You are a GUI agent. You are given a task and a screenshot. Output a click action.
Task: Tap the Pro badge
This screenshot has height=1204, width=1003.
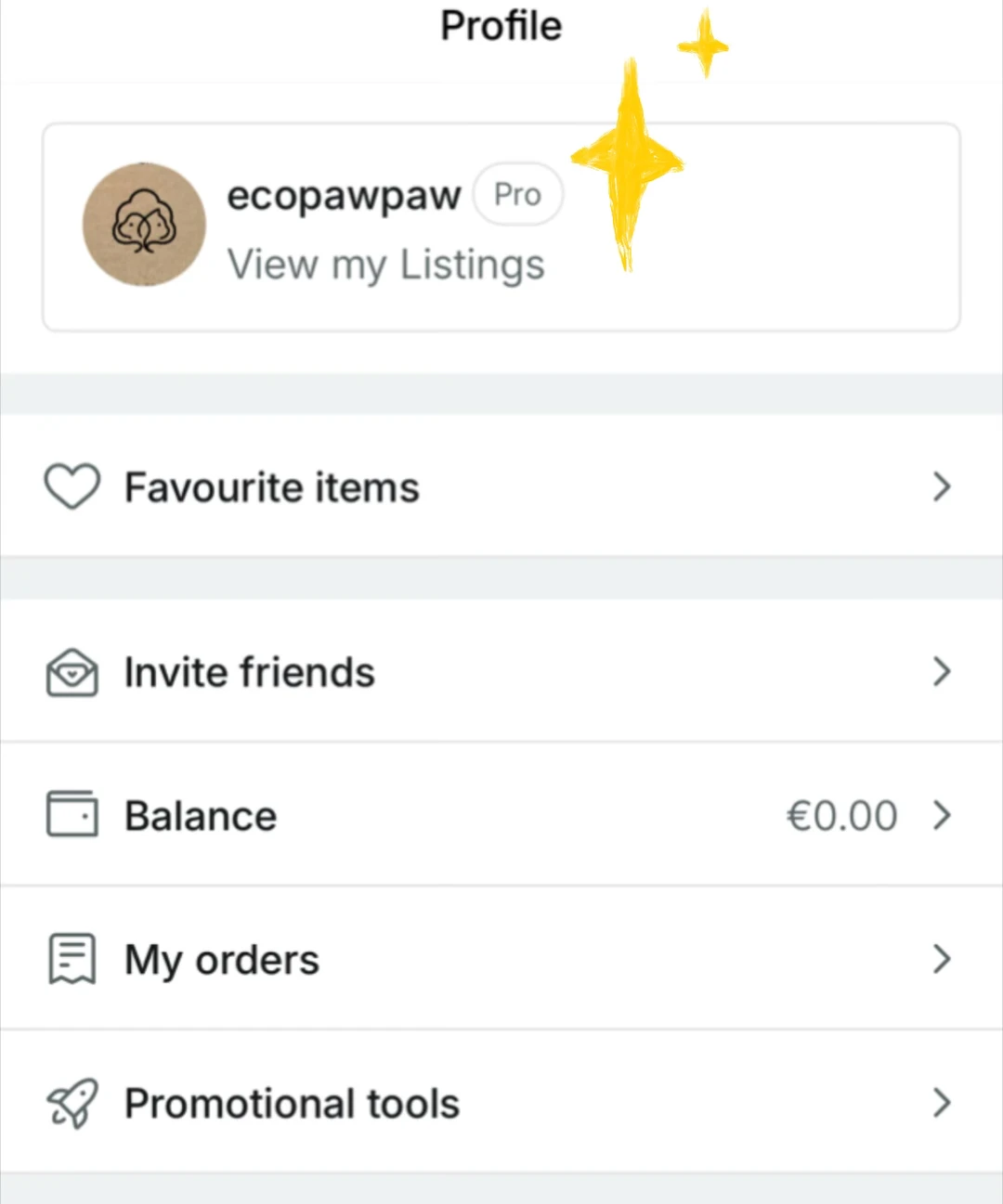point(517,195)
